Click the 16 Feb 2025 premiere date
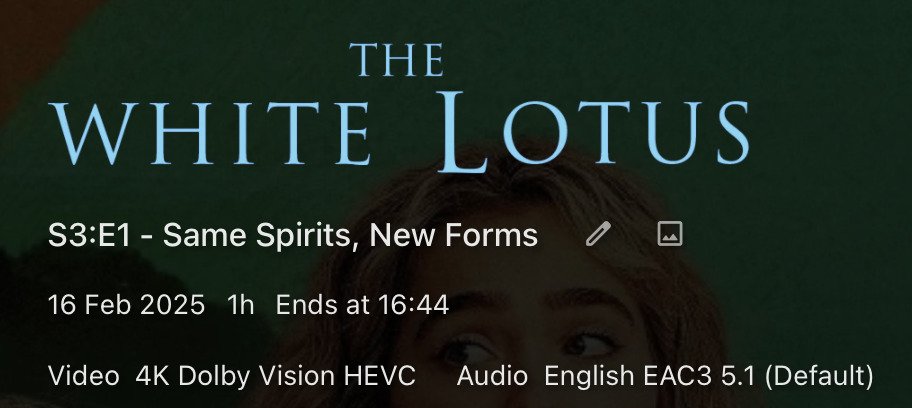 click(x=126, y=305)
